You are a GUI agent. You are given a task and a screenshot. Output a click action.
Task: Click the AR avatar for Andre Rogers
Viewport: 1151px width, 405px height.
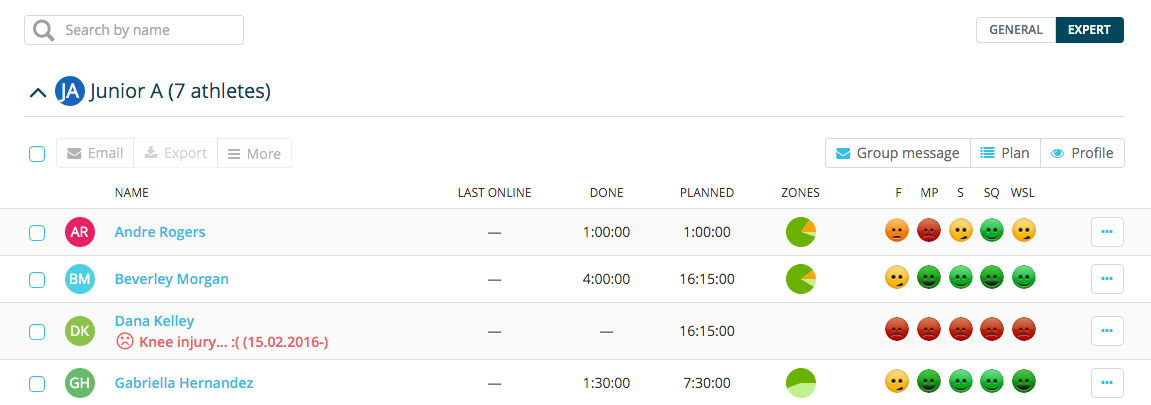[80, 232]
